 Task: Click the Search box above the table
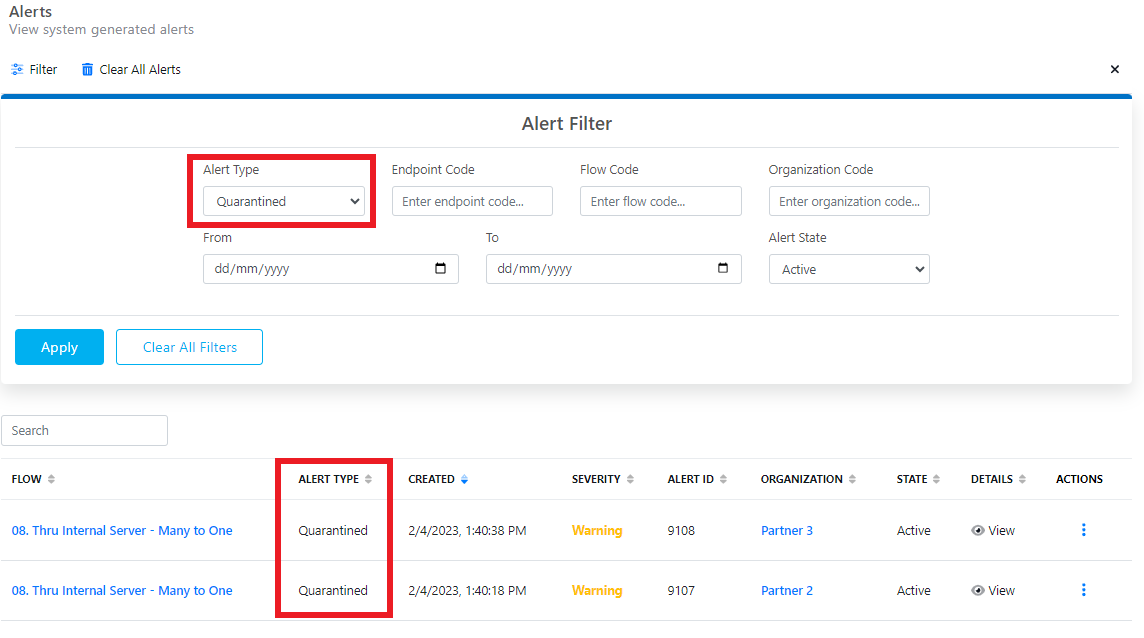[x=85, y=430]
